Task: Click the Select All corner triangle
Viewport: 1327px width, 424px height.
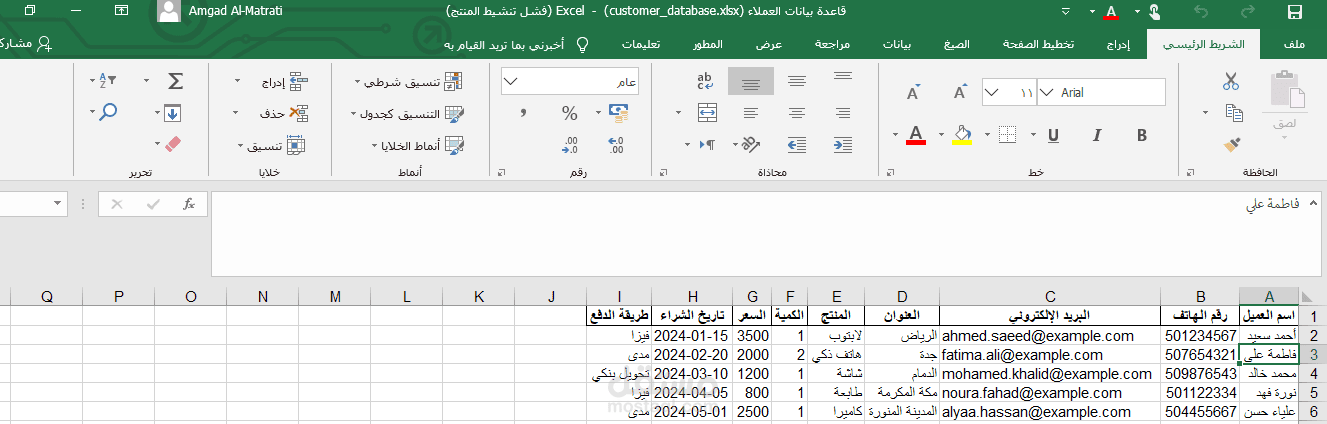Action: [1312, 296]
